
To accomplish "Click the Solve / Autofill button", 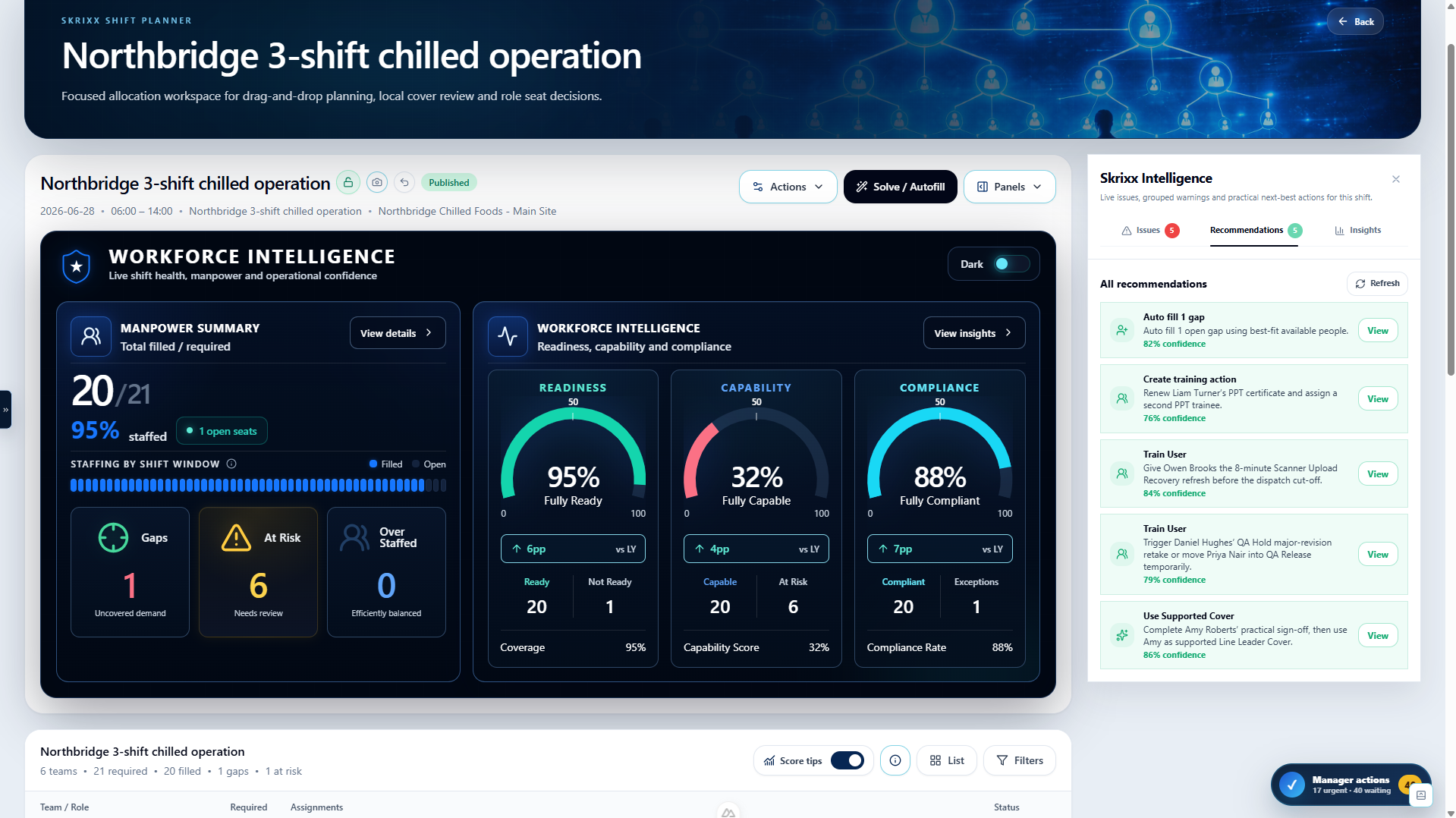I will (x=901, y=187).
